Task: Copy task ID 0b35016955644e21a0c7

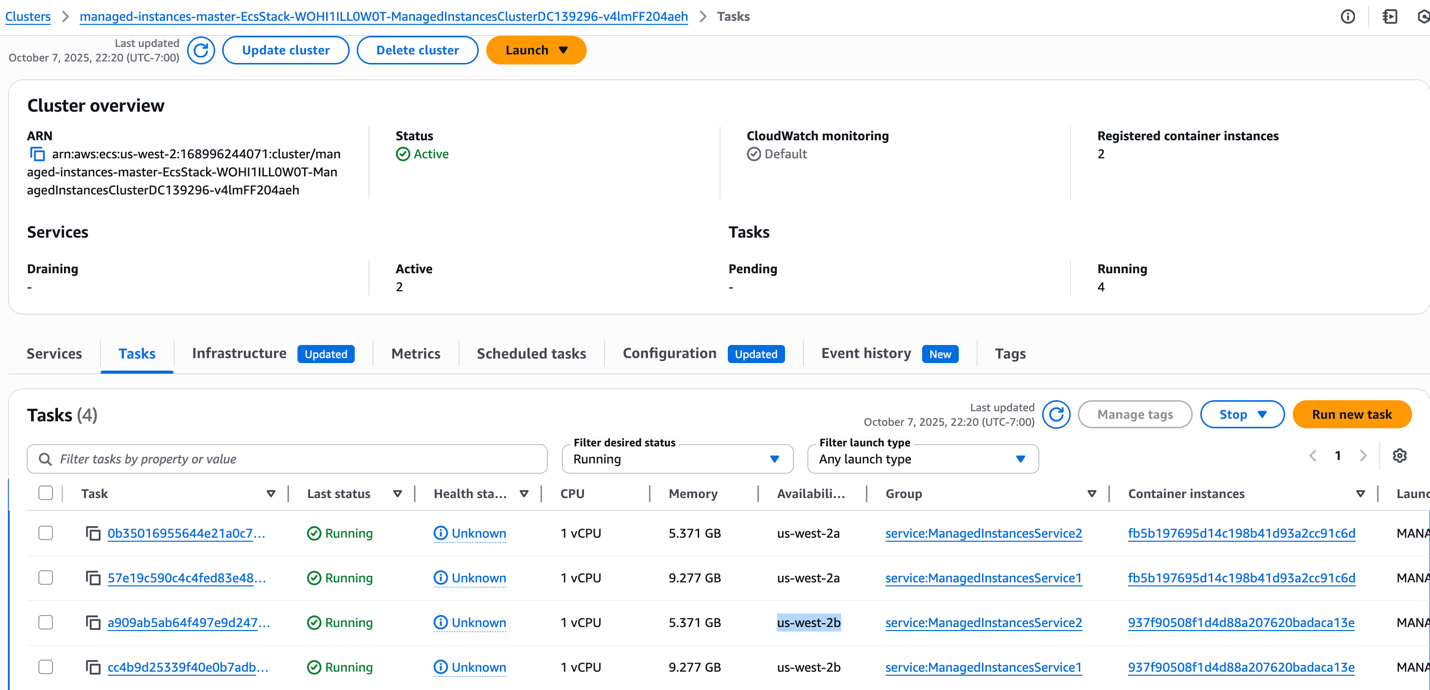Action: (x=93, y=534)
